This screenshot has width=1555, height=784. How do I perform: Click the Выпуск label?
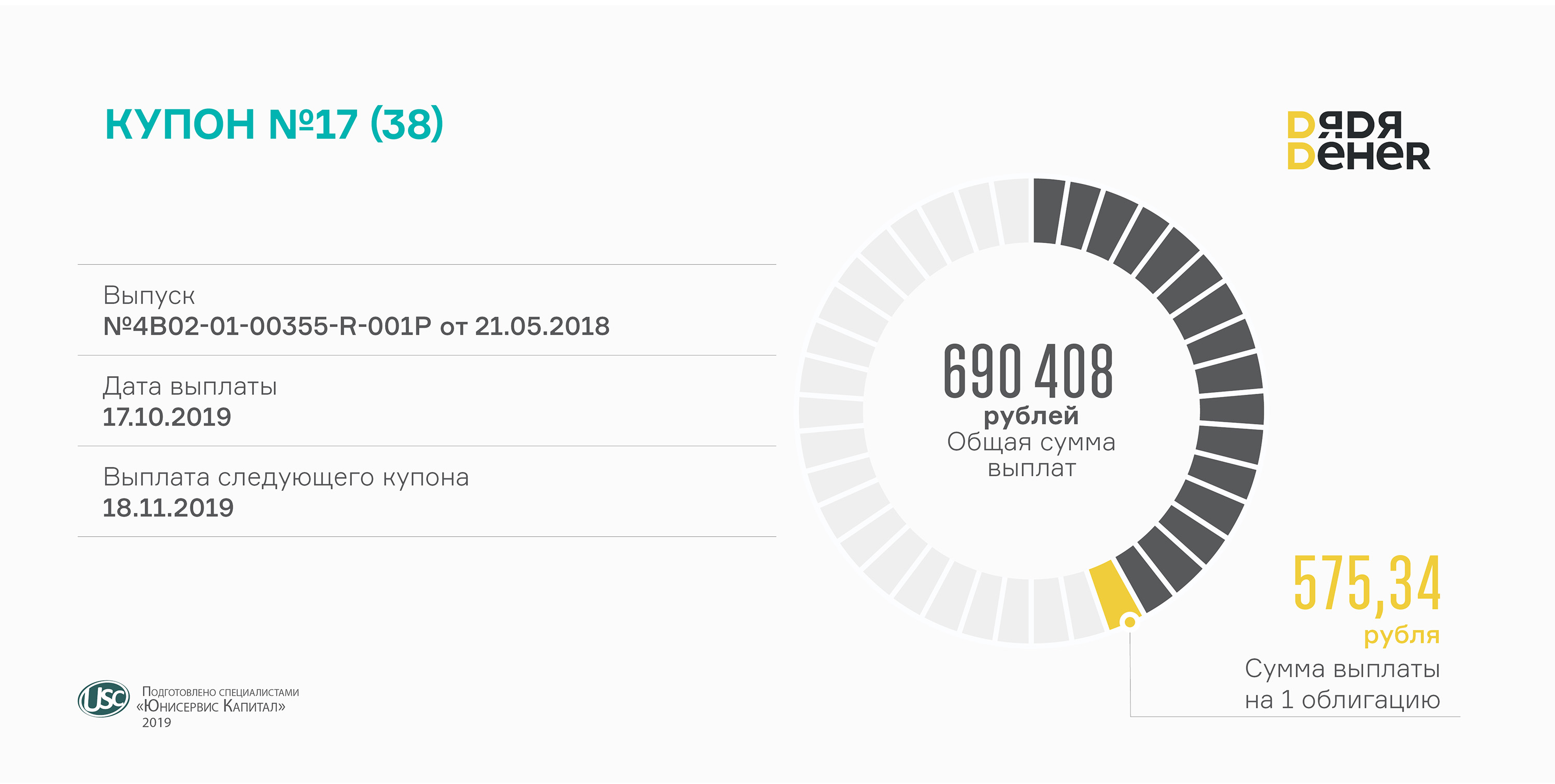click(x=148, y=295)
